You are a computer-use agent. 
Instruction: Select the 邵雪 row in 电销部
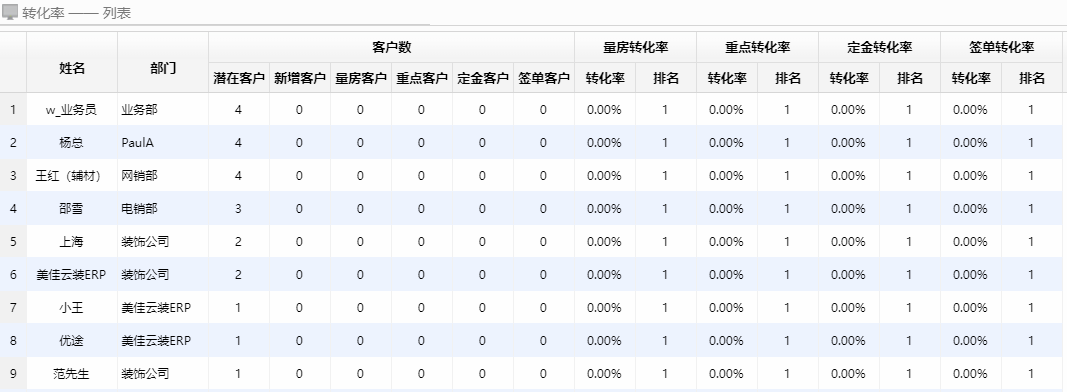coord(534,209)
